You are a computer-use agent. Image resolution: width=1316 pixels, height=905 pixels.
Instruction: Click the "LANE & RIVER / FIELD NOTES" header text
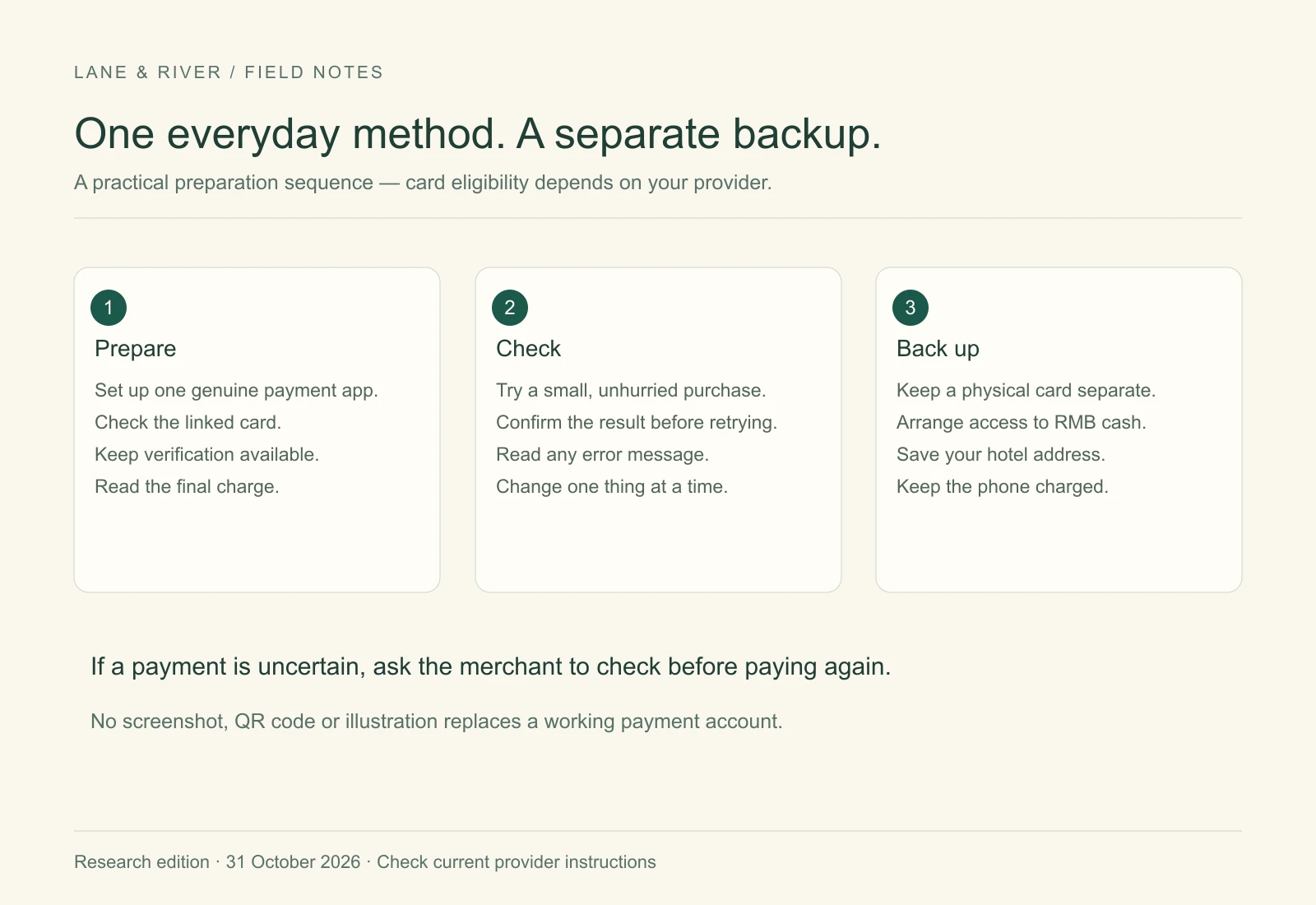[x=229, y=72]
